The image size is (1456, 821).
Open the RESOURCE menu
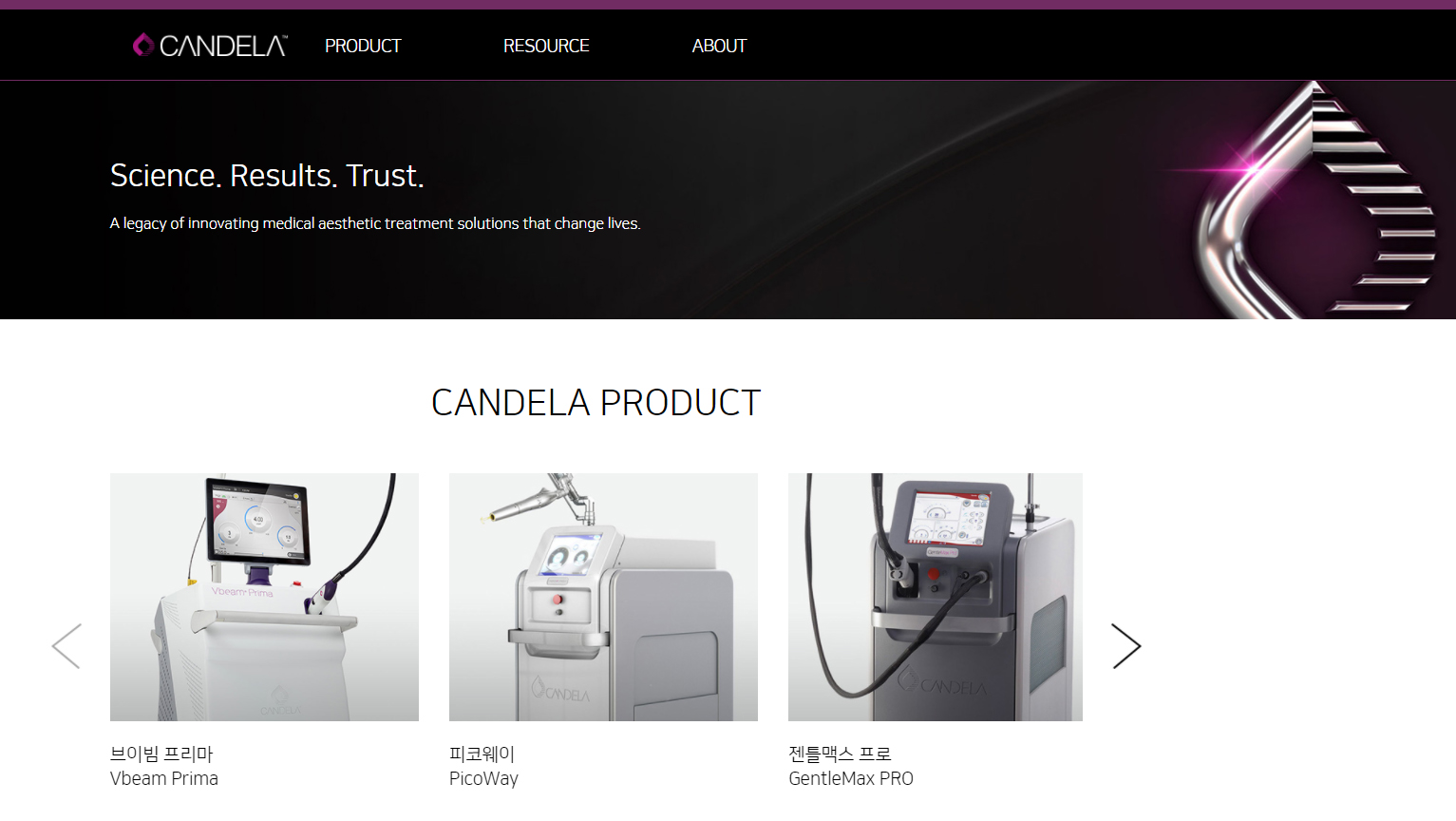pyautogui.click(x=546, y=46)
